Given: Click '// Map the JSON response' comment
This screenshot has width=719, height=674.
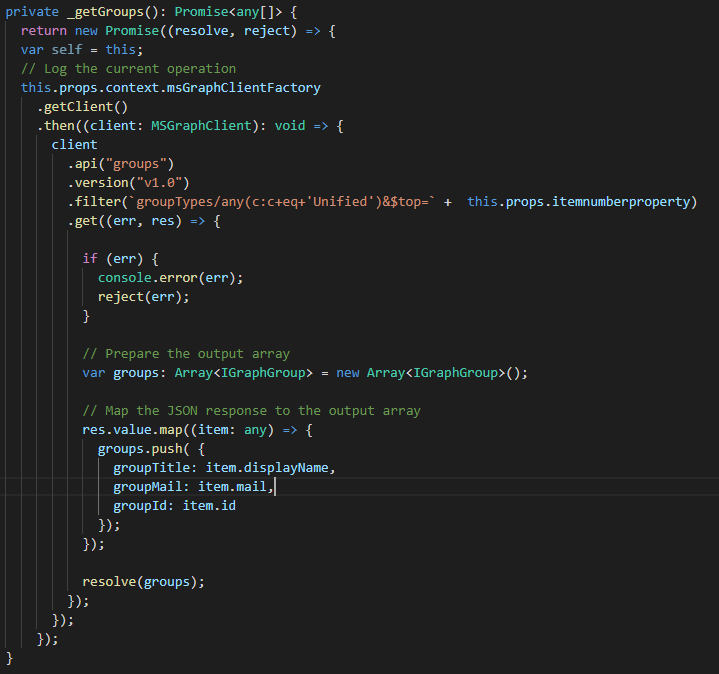Looking at the screenshot, I should (x=251, y=411).
